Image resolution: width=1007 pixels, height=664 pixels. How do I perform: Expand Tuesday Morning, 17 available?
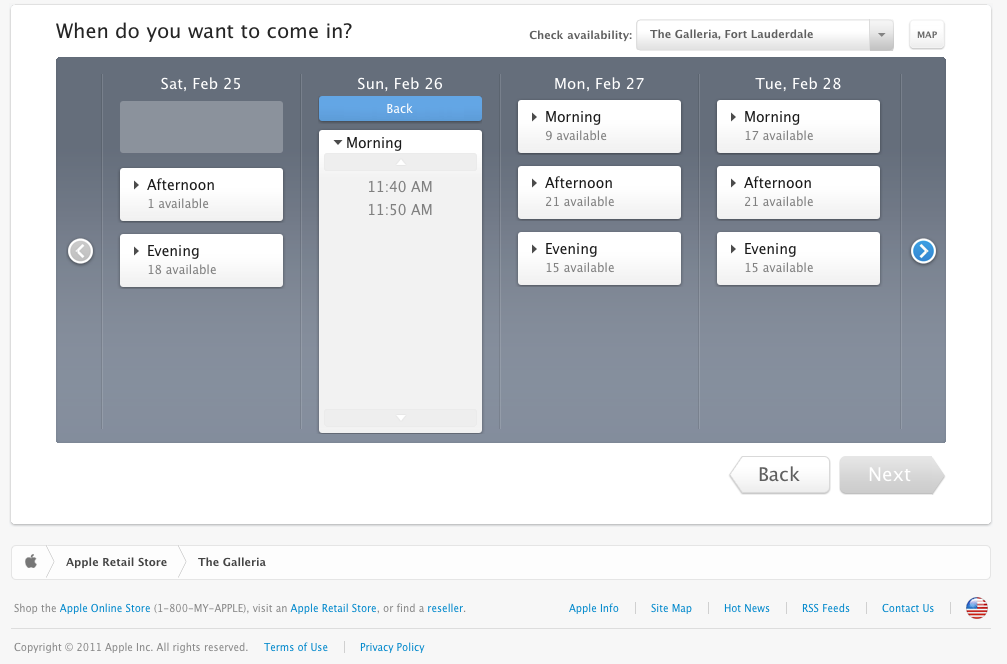tap(798, 126)
